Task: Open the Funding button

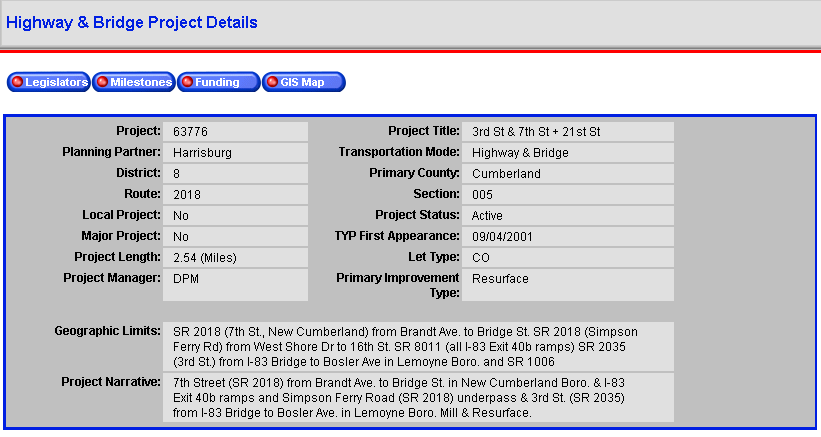Action: 218,82
